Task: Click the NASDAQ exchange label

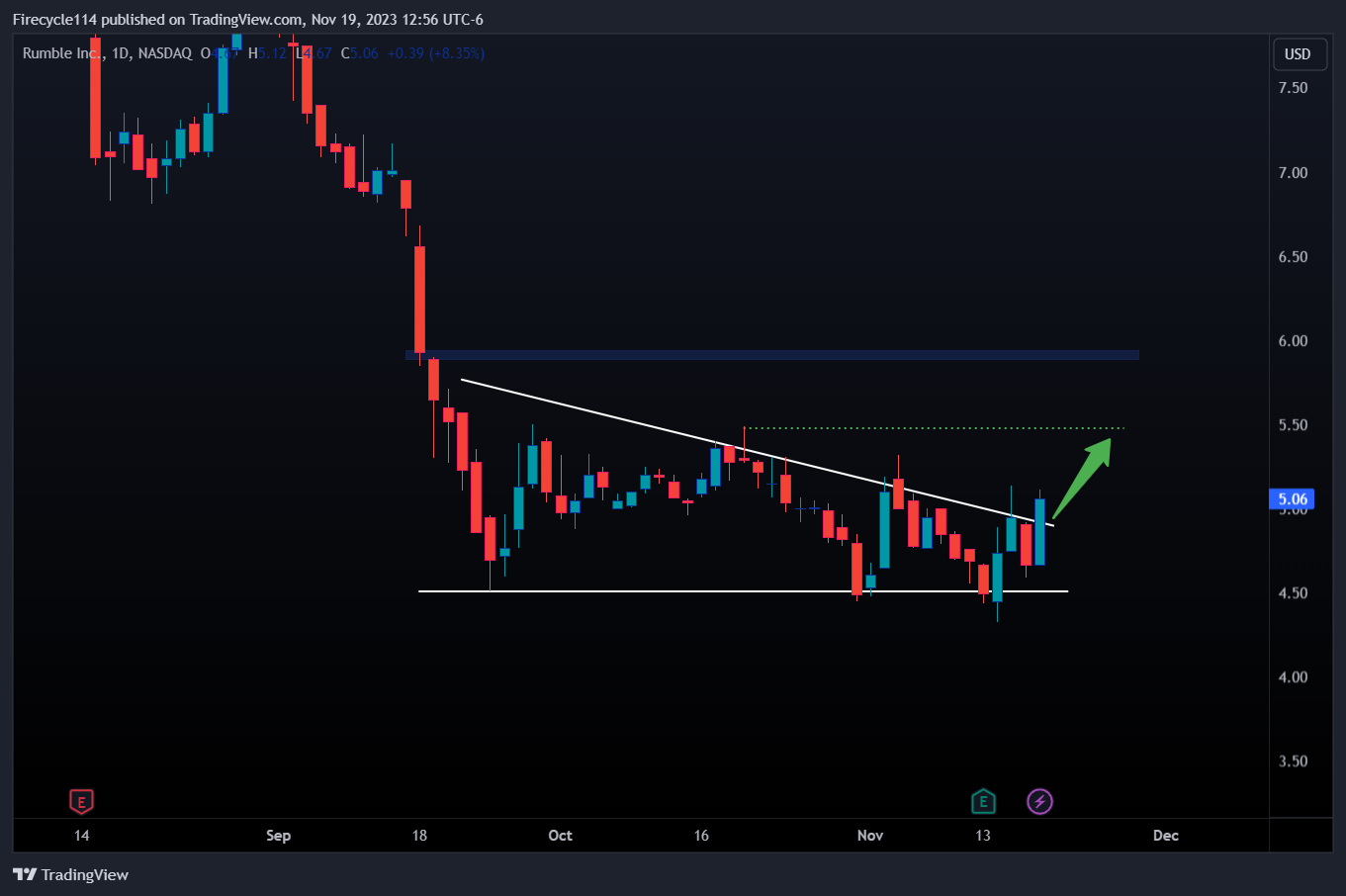Action: [165, 53]
